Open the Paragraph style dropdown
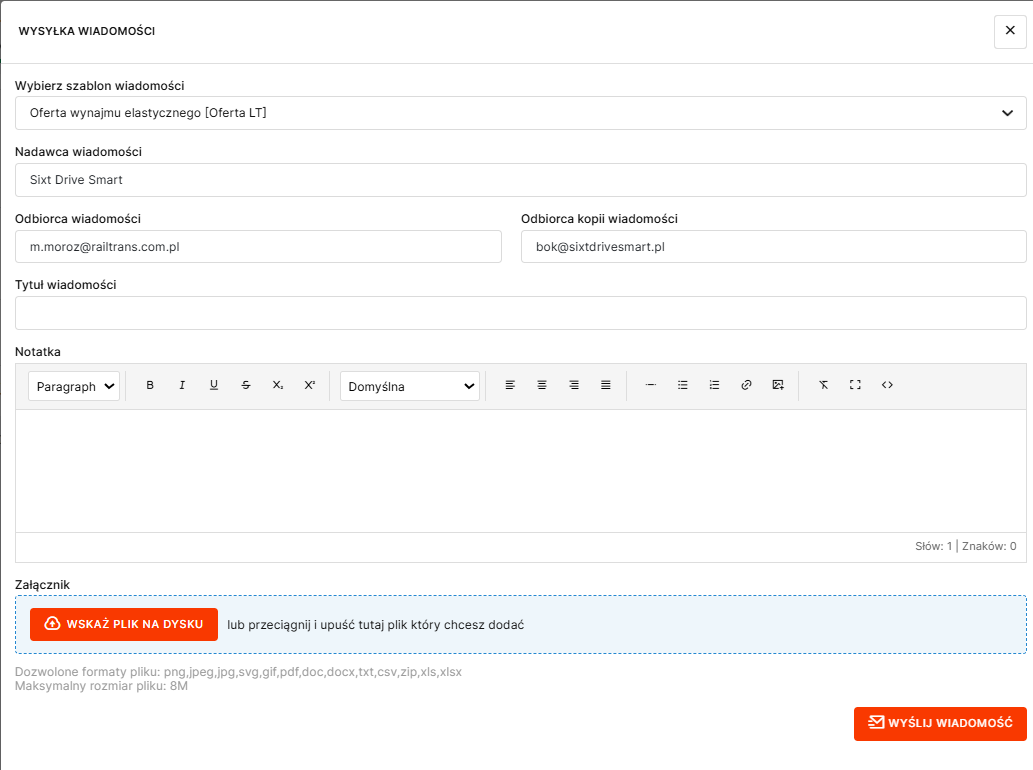This screenshot has height=770, width=1033. pyautogui.click(x=74, y=386)
